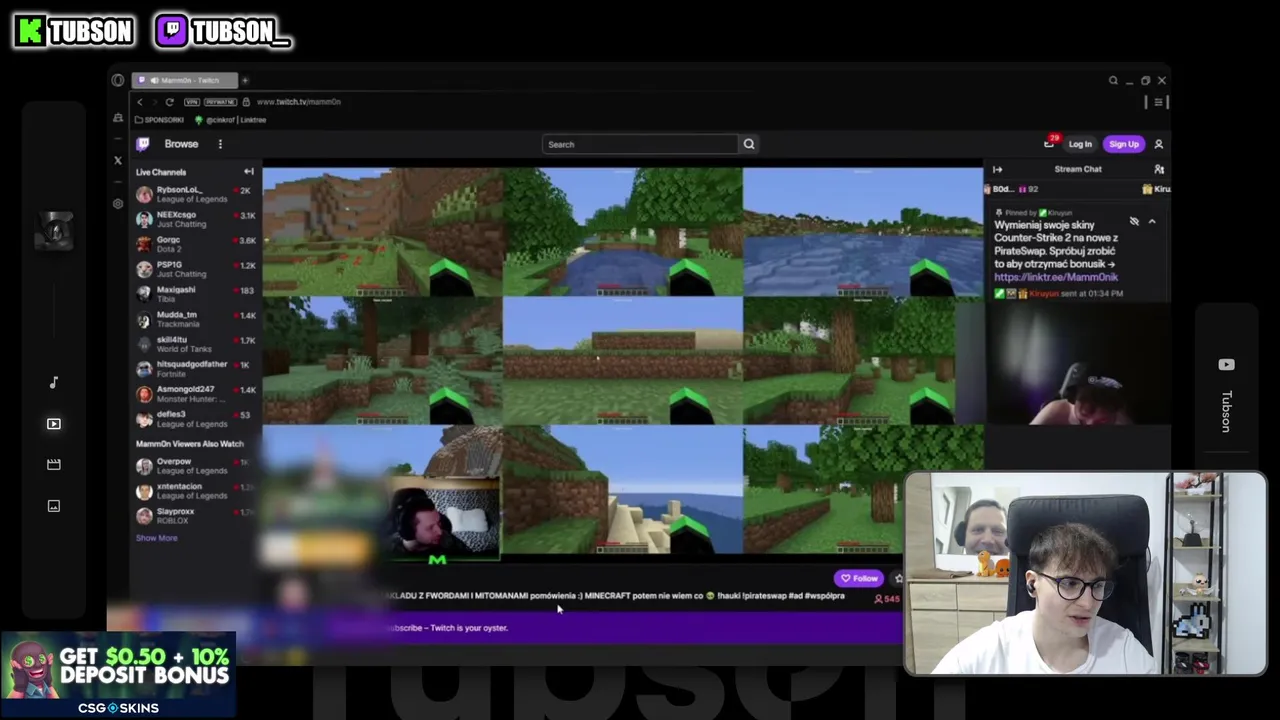This screenshot has width=1280, height=720.
Task: Open the user profile icon menu
Action: click(1158, 144)
